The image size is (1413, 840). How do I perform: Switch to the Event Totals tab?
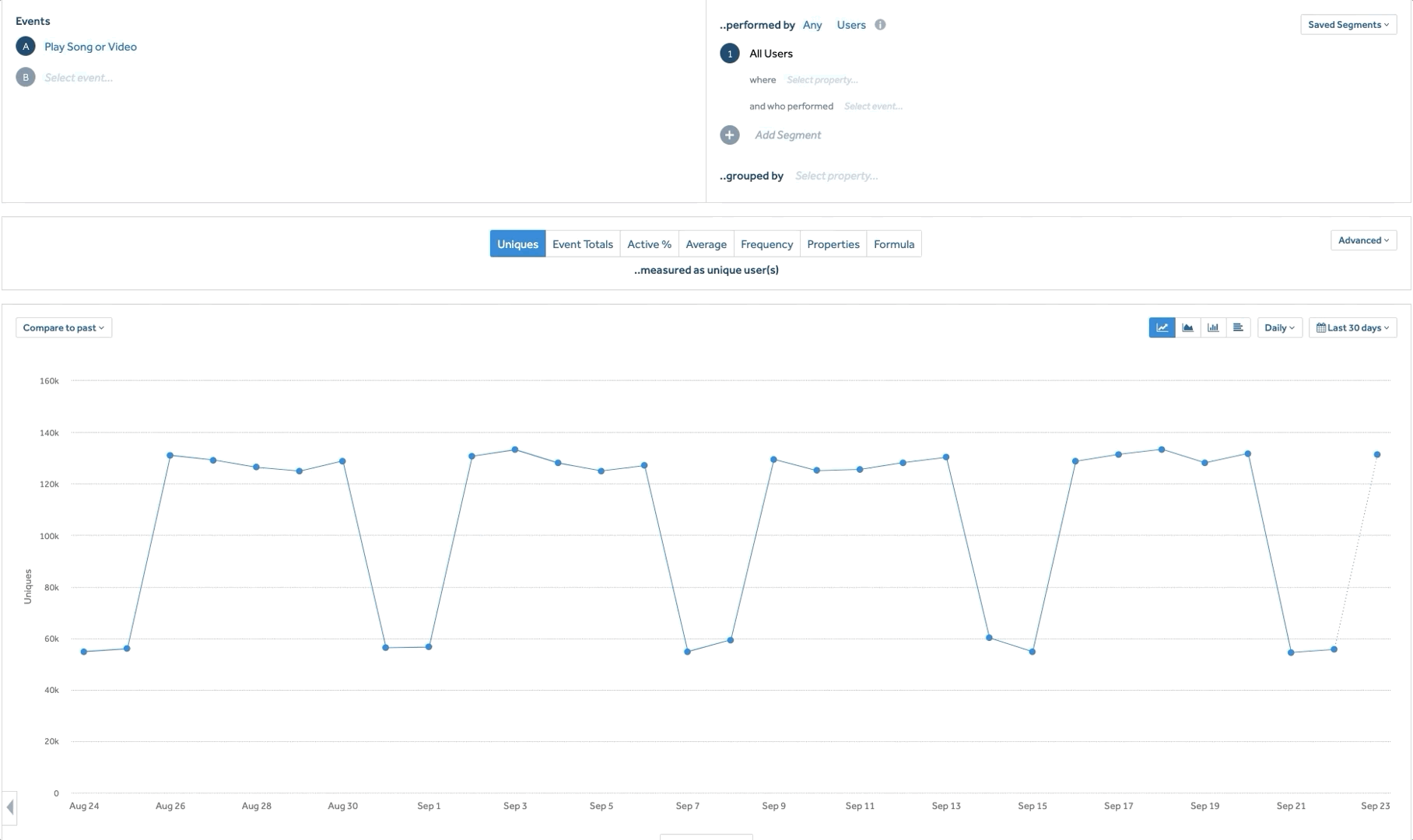coord(582,244)
